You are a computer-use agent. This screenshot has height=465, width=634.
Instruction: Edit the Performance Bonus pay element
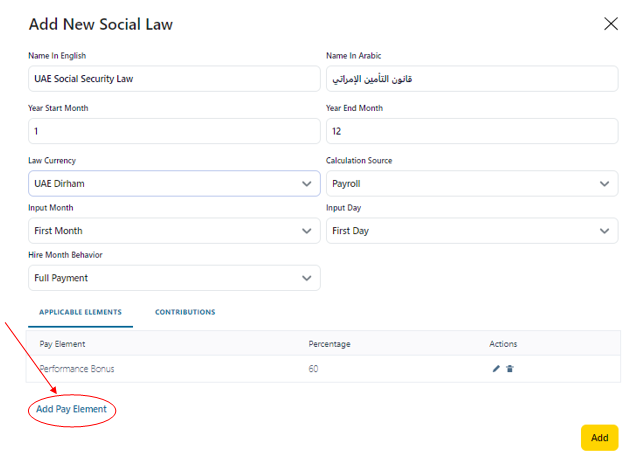point(496,369)
